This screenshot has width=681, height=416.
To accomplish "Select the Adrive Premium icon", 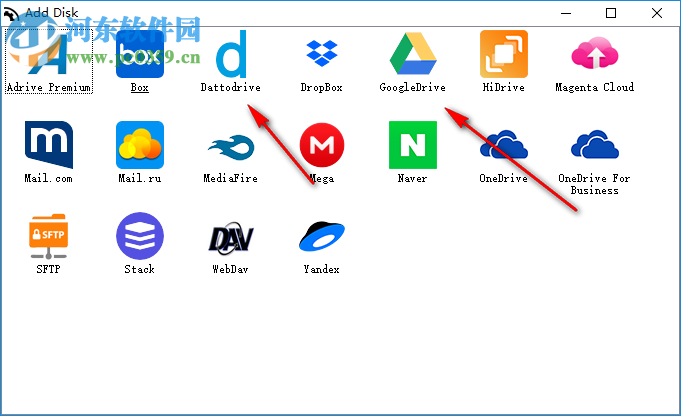I will (x=49, y=54).
